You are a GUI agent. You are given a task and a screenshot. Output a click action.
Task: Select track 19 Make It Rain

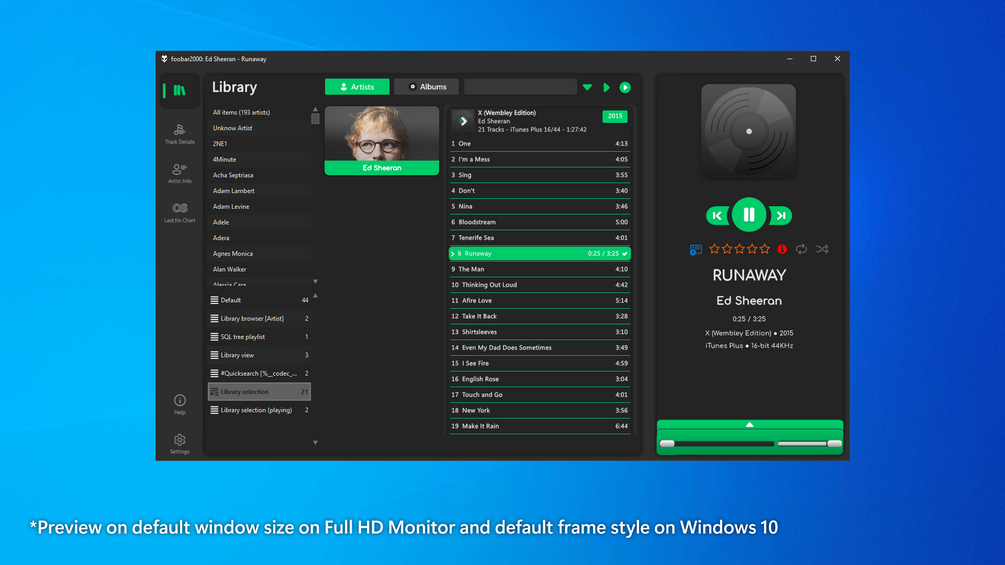pos(540,426)
